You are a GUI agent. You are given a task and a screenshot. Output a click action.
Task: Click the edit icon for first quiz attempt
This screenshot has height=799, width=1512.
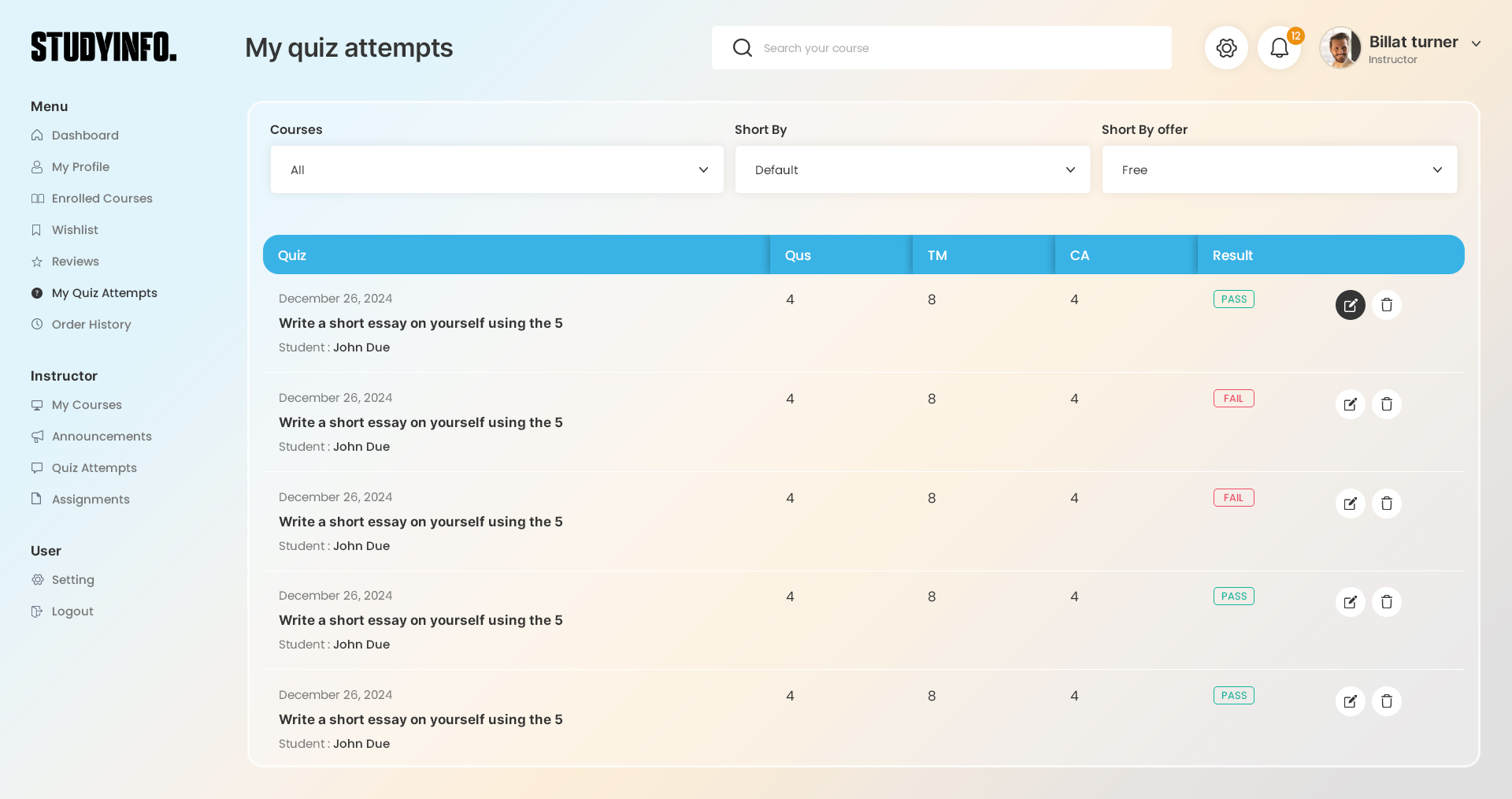(1350, 305)
